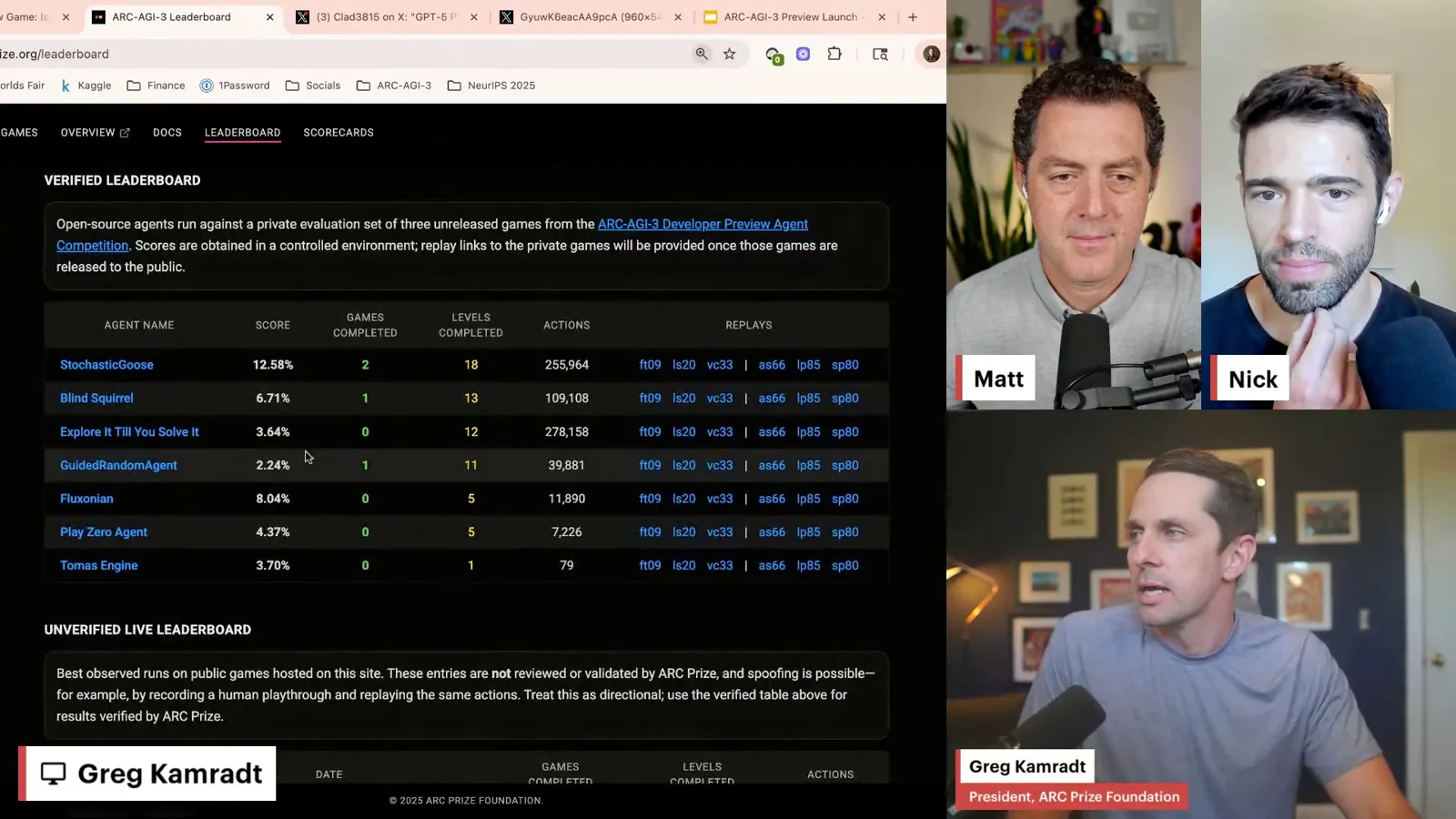Open the Fluxonian agent link
Screen dimensions: 1456x819
click(86, 499)
